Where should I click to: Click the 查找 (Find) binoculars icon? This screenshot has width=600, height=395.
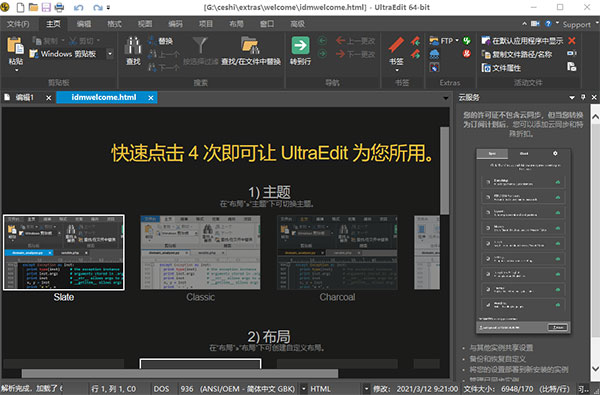tap(133, 46)
